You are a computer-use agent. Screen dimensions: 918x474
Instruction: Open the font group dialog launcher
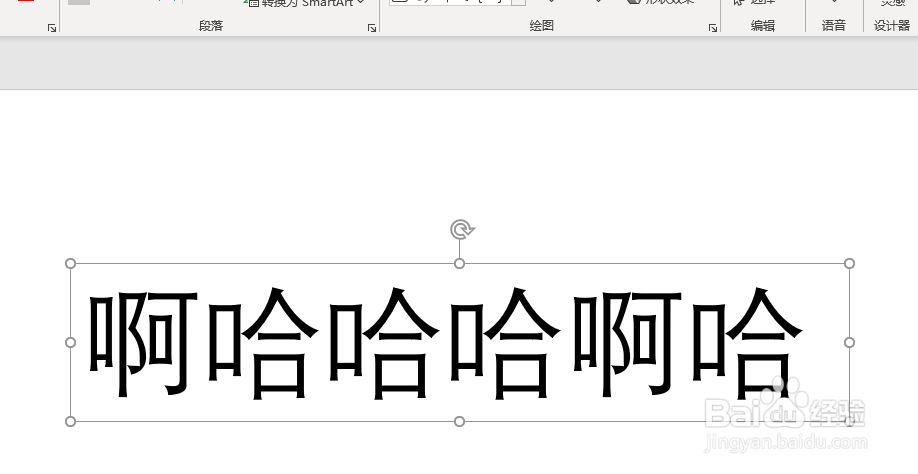pos(52,28)
